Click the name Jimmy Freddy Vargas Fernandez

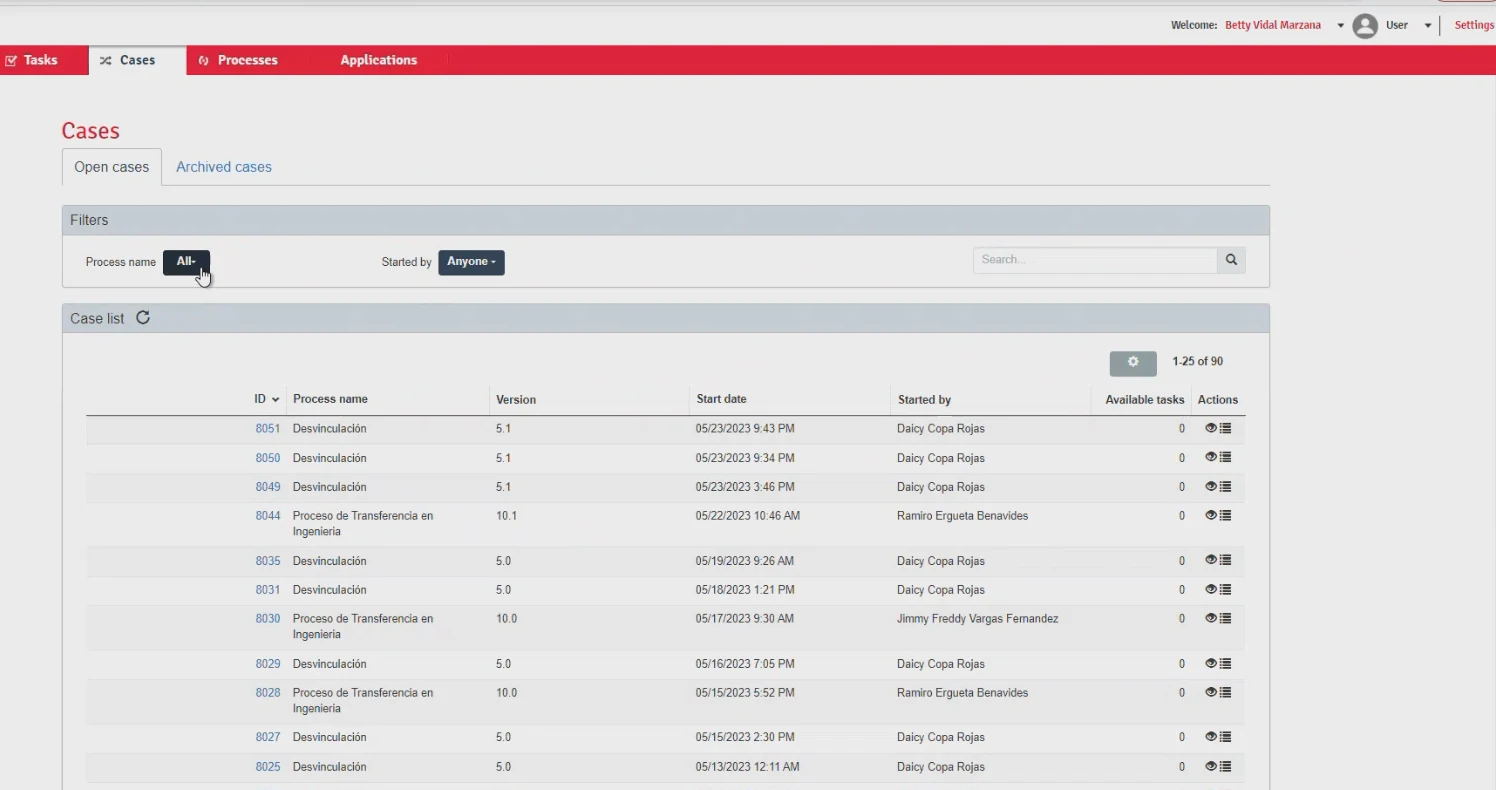click(x=977, y=619)
